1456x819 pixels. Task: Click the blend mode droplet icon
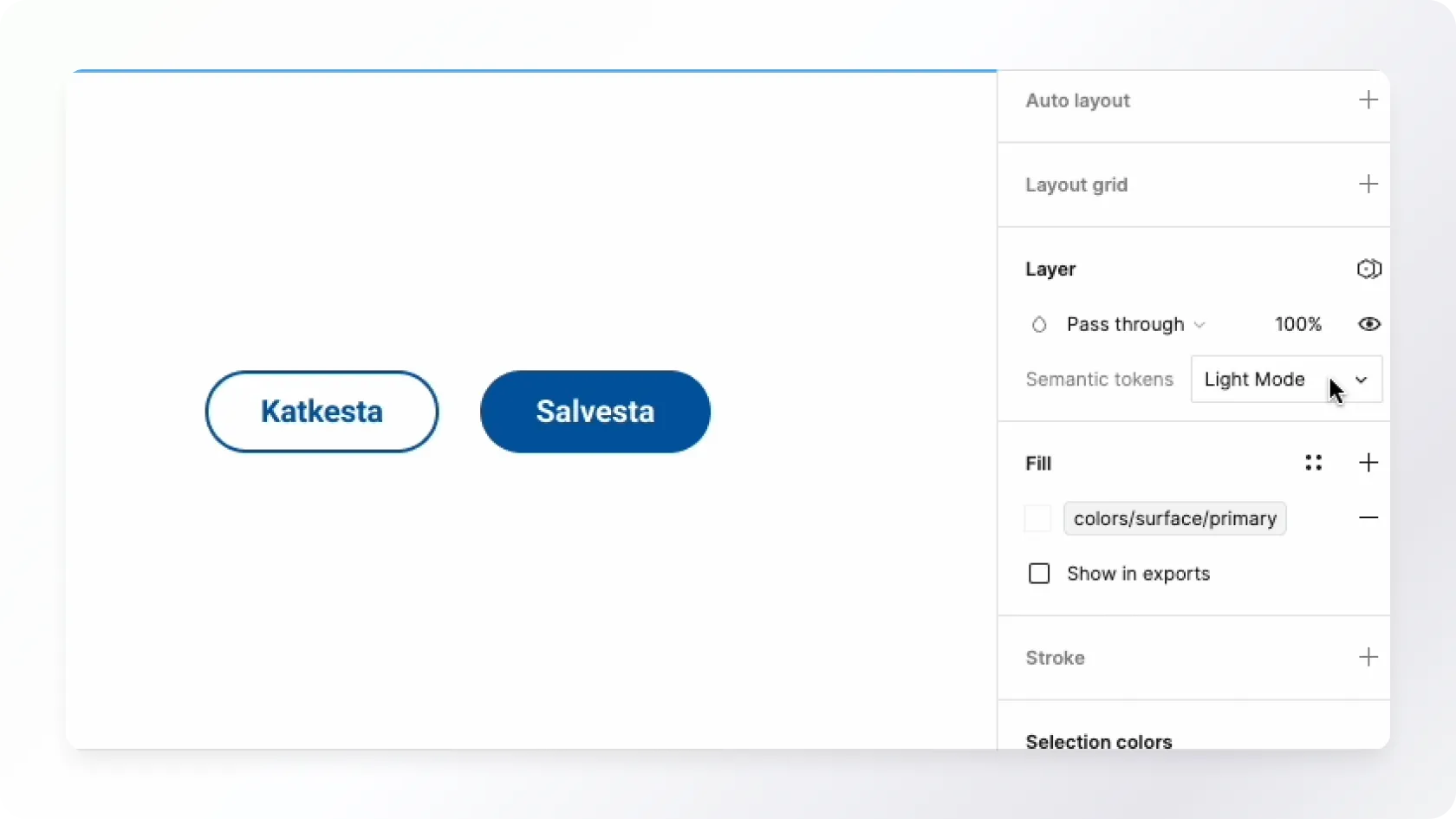click(x=1039, y=325)
